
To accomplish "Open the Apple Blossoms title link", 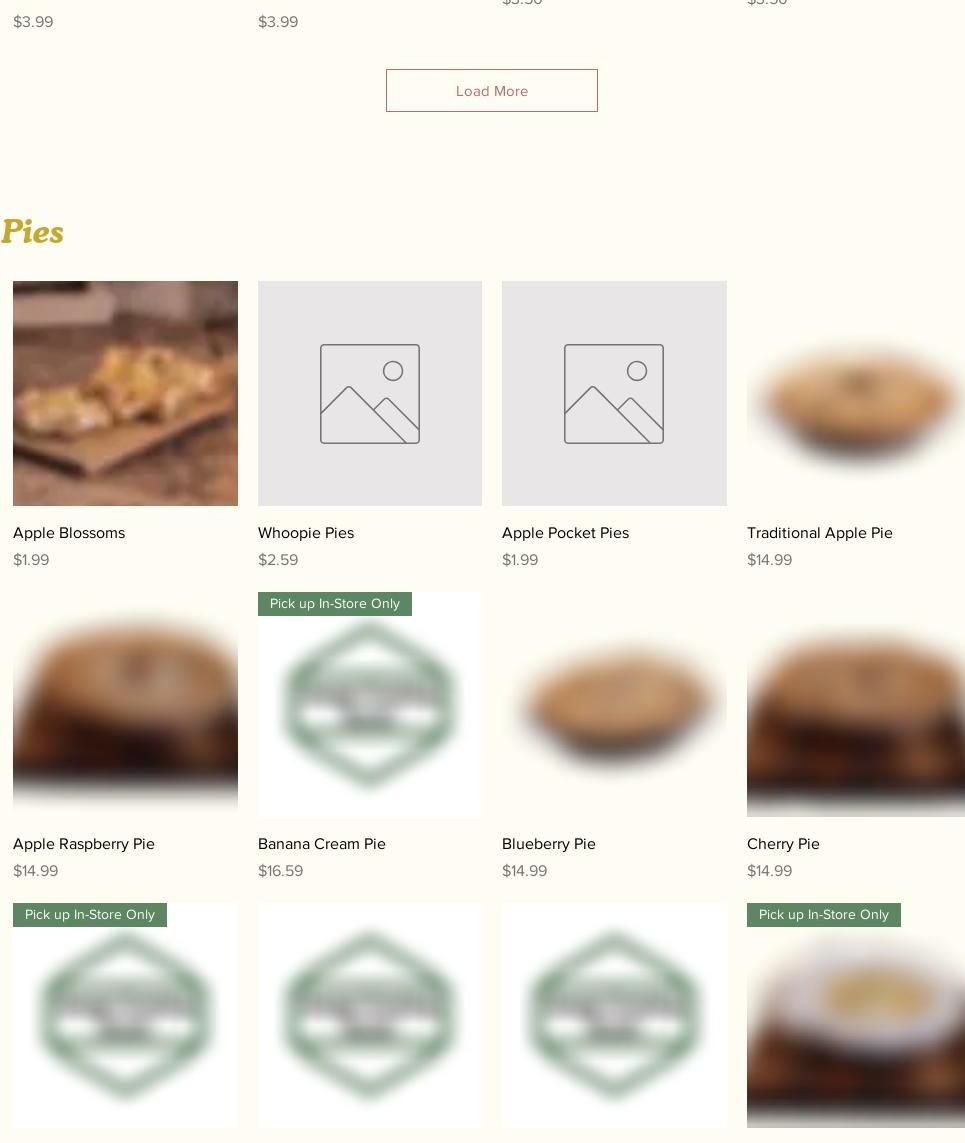I will pyautogui.click(x=69, y=533).
